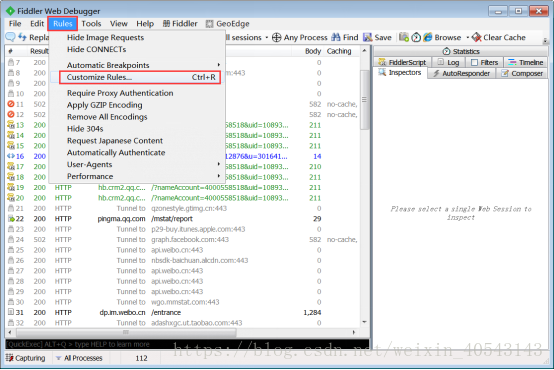Toggle Hide Image Requests option

click(105, 37)
